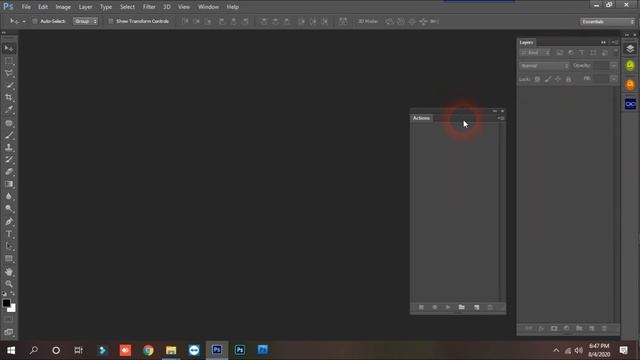Open the Actions panel flyout menu
This screenshot has height=360, width=640.
point(501,118)
